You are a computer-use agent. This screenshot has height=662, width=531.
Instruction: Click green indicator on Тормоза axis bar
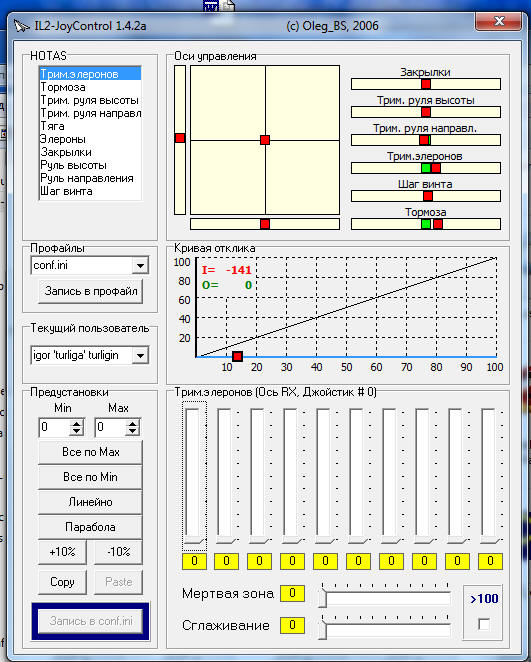tap(426, 224)
